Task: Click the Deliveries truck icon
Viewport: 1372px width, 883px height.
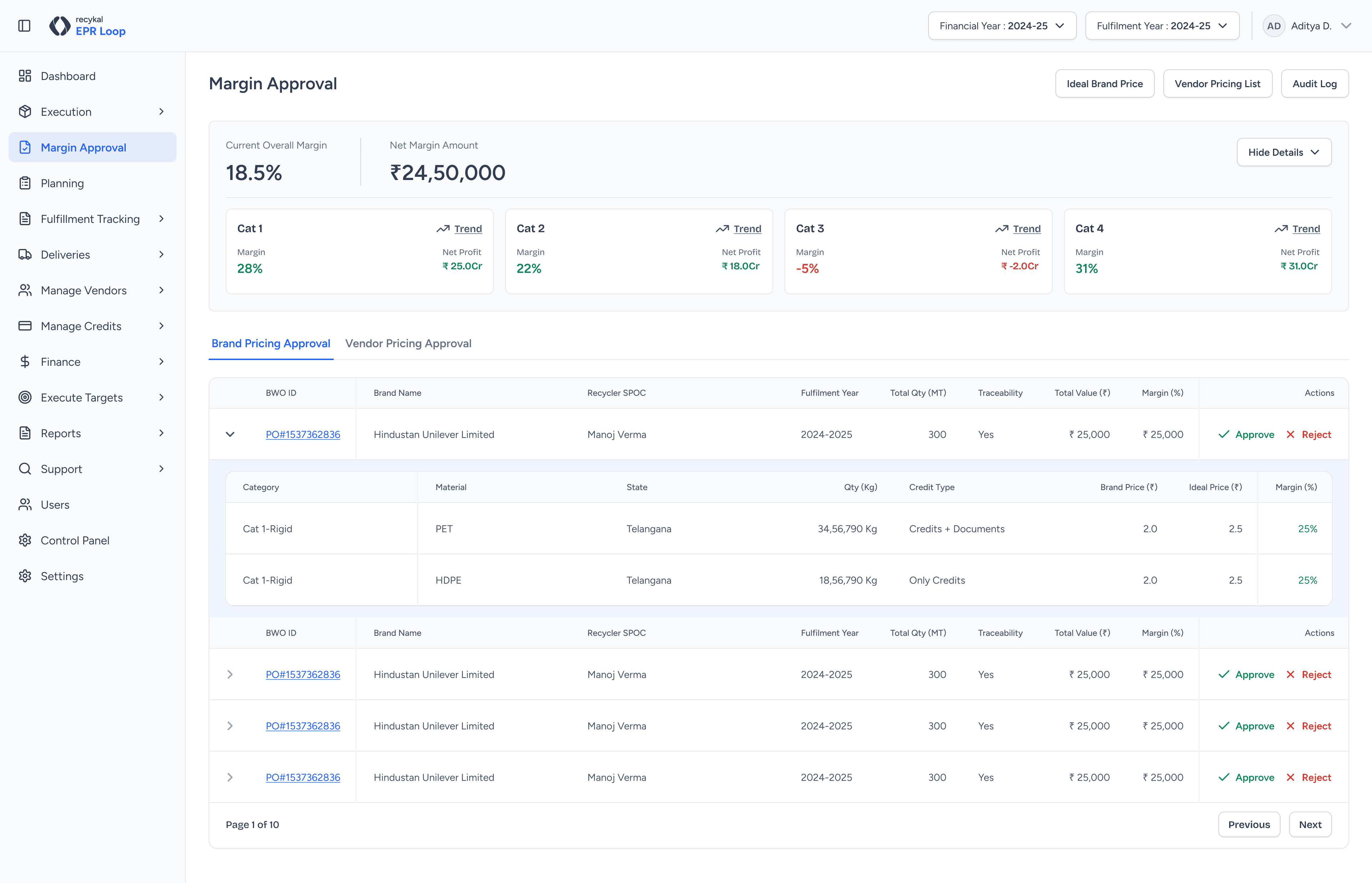Action: coord(25,255)
